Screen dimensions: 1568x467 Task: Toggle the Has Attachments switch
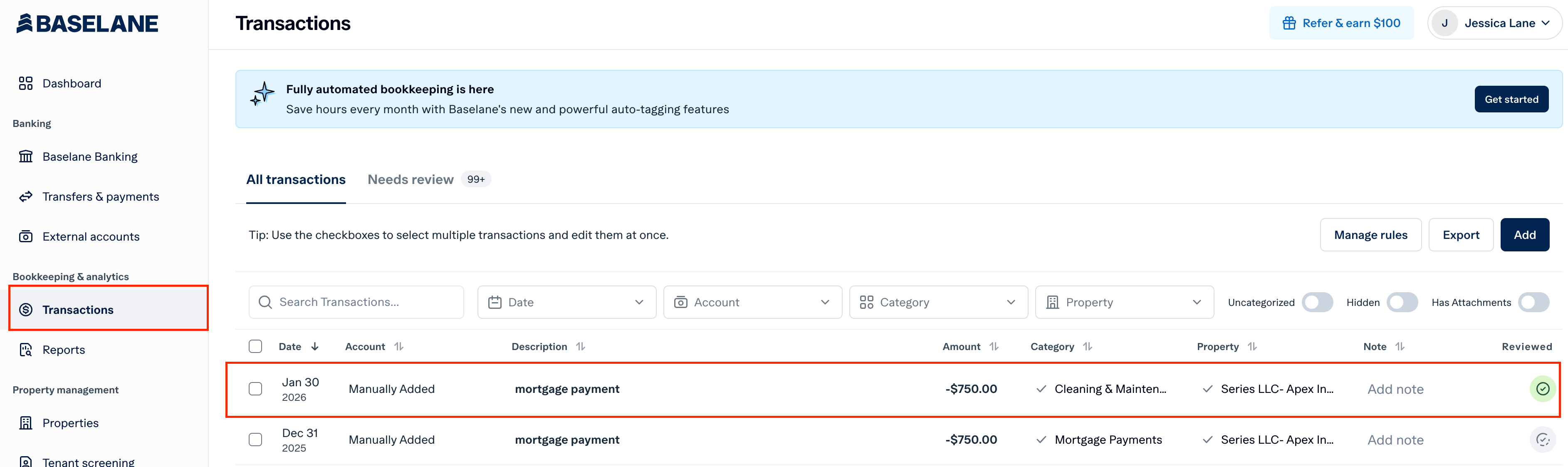point(1534,302)
